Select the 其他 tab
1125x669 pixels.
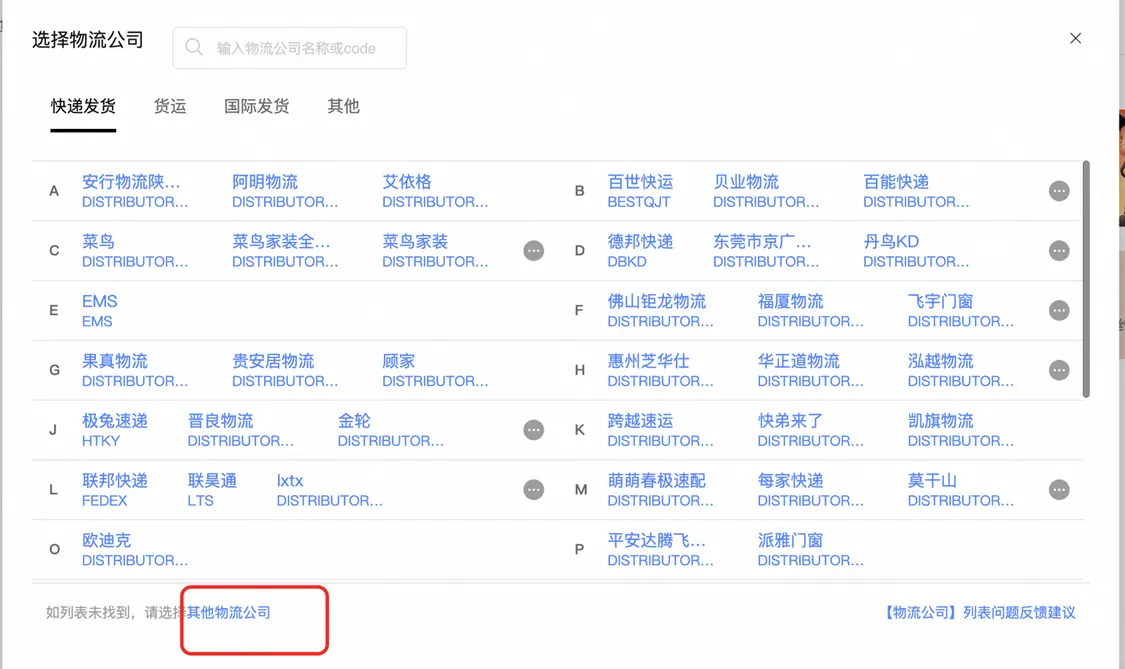(343, 106)
